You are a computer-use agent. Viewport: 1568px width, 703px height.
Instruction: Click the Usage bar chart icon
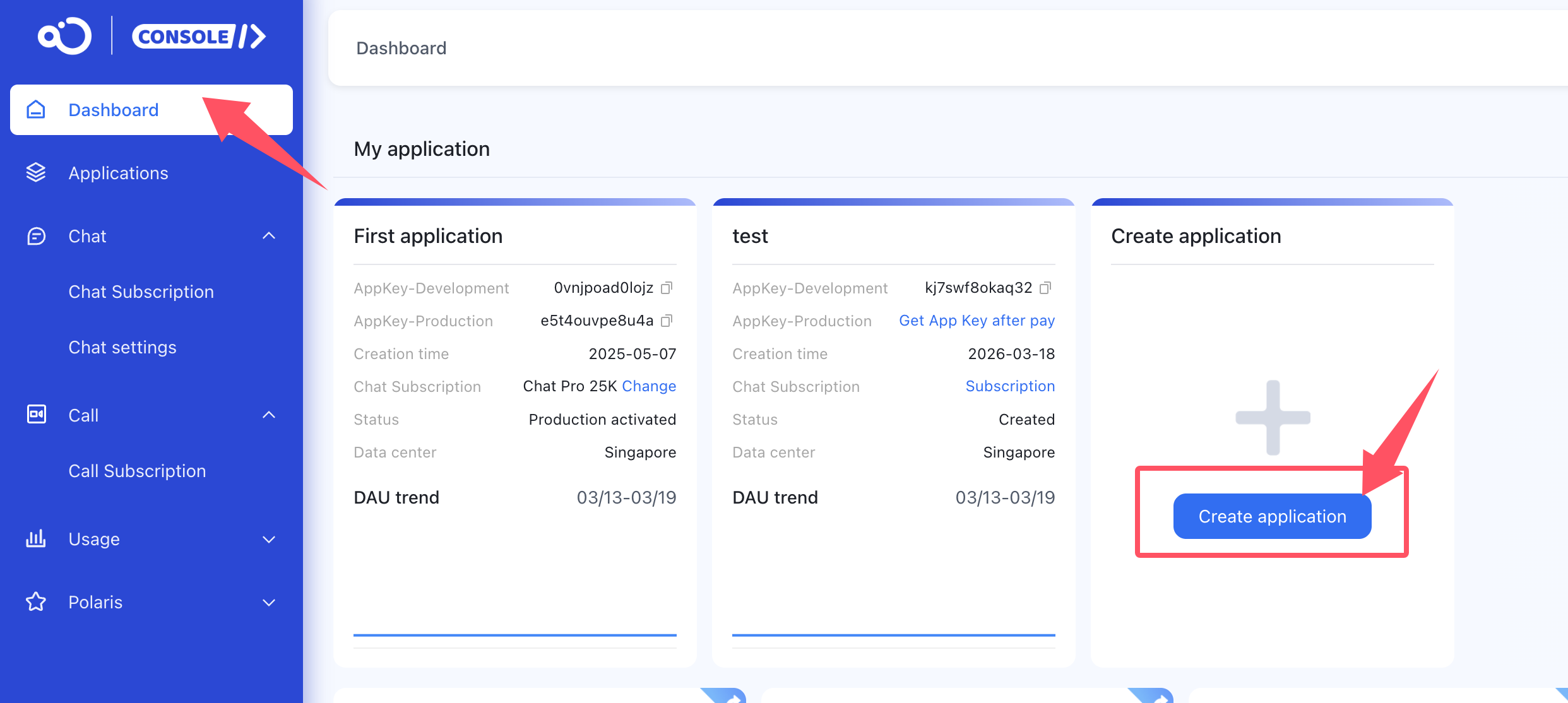36,539
